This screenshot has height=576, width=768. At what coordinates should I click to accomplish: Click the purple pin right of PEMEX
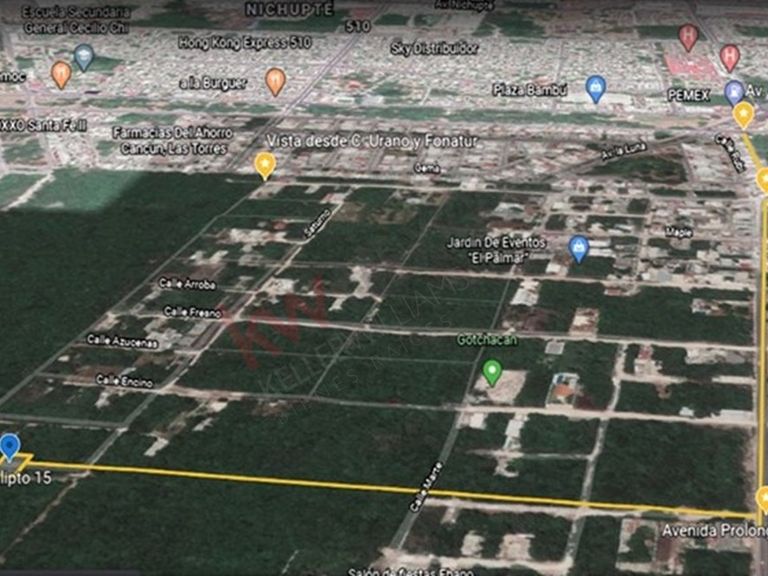[x=734, y=93]
